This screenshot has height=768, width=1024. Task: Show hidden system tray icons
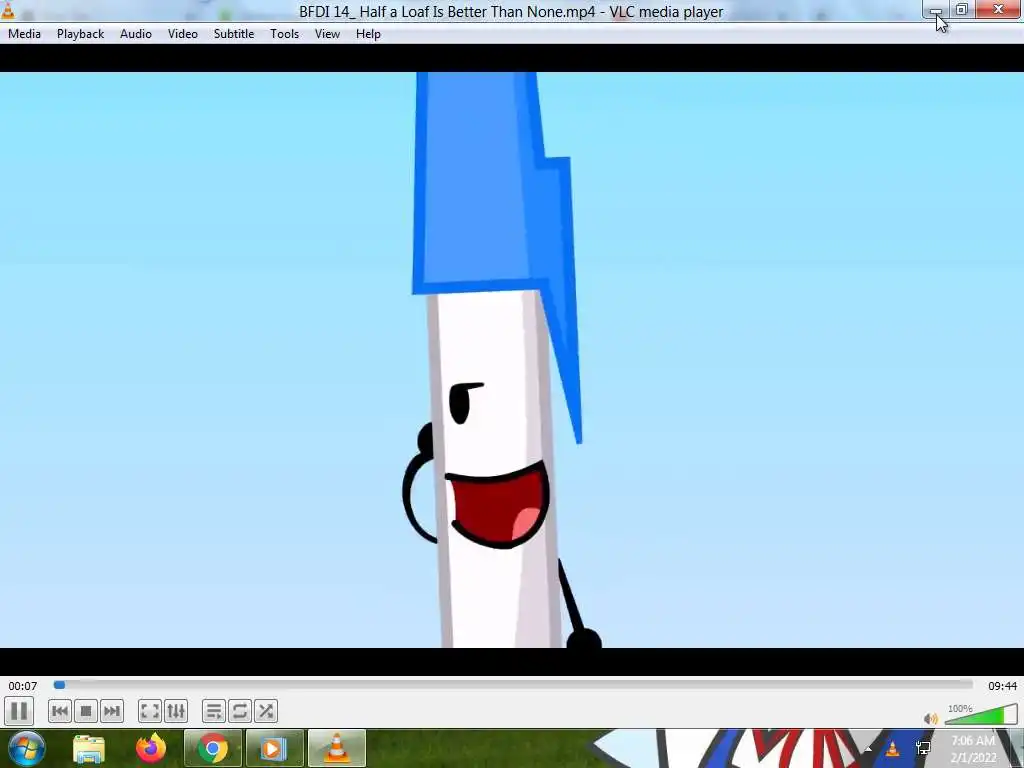[868, 748]
